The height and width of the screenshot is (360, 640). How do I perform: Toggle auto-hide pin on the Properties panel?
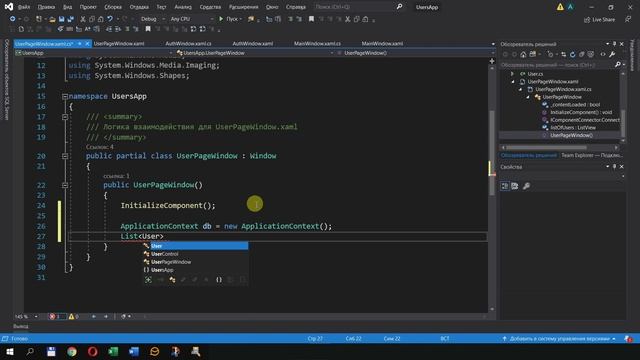coord(614,167)
